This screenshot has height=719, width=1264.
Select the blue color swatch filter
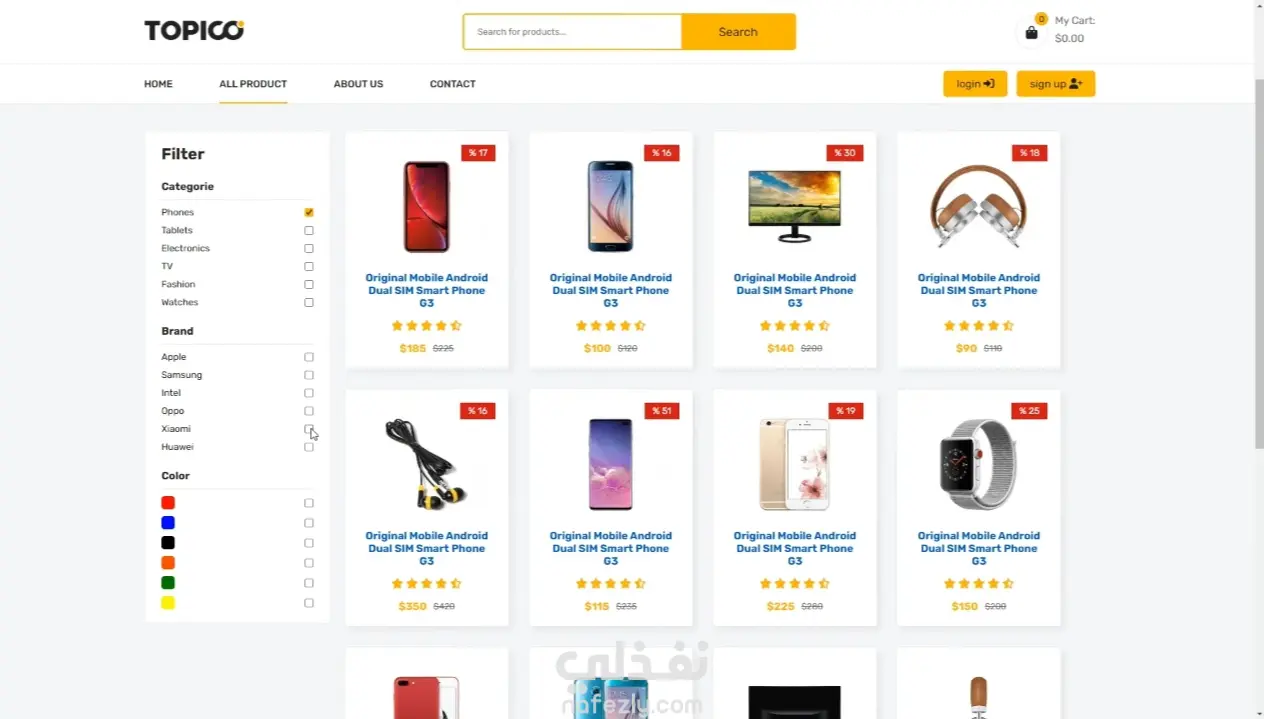(x=168, y=523)
